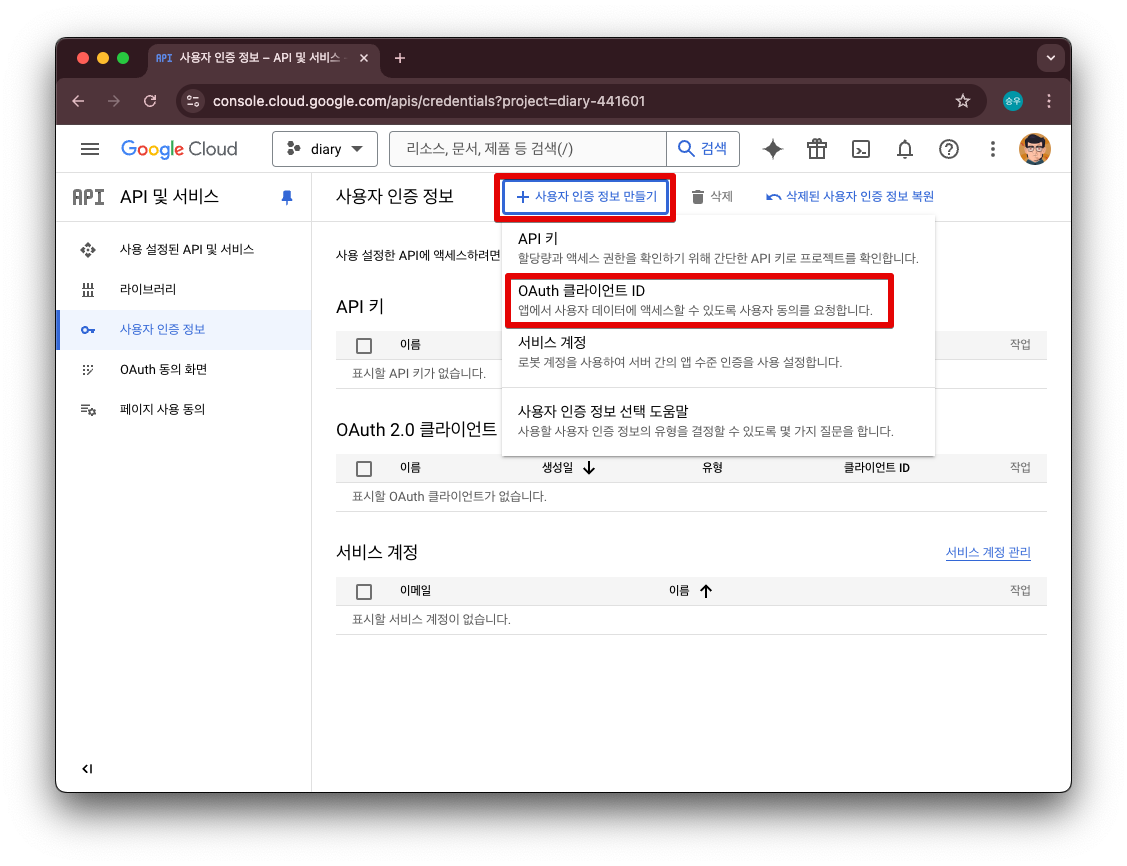The image size is (1127, 866).
Task: Reload the current page
Action: click(150, 101)
